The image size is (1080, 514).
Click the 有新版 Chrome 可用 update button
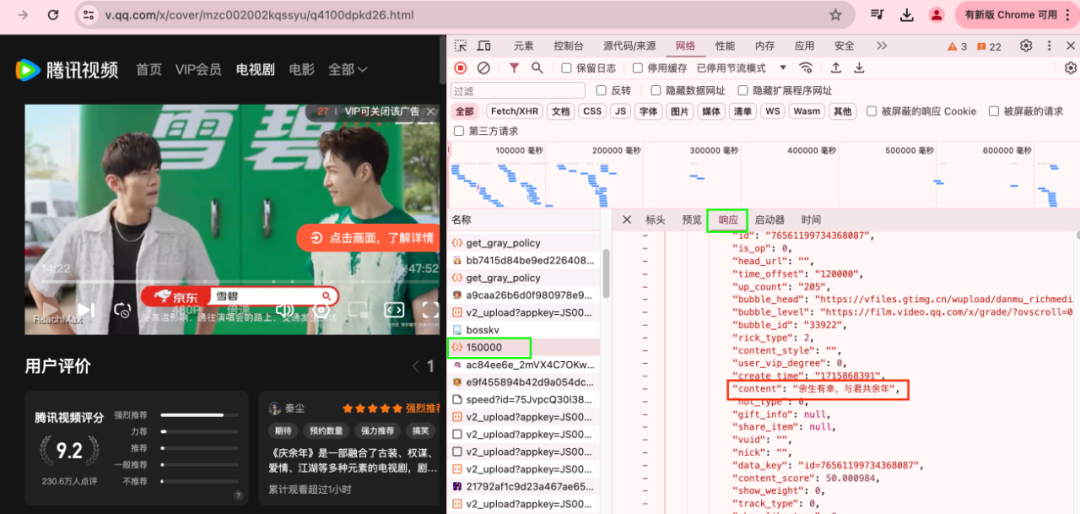[1015, 14]
